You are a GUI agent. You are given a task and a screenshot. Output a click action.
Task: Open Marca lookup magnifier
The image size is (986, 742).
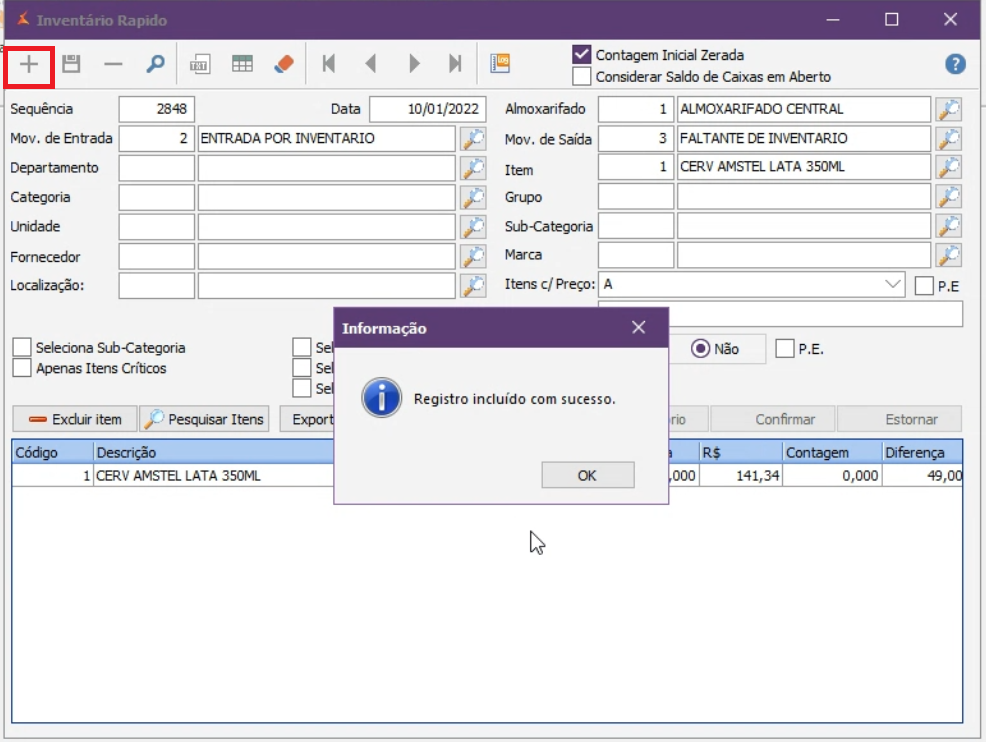coord(949,255)
